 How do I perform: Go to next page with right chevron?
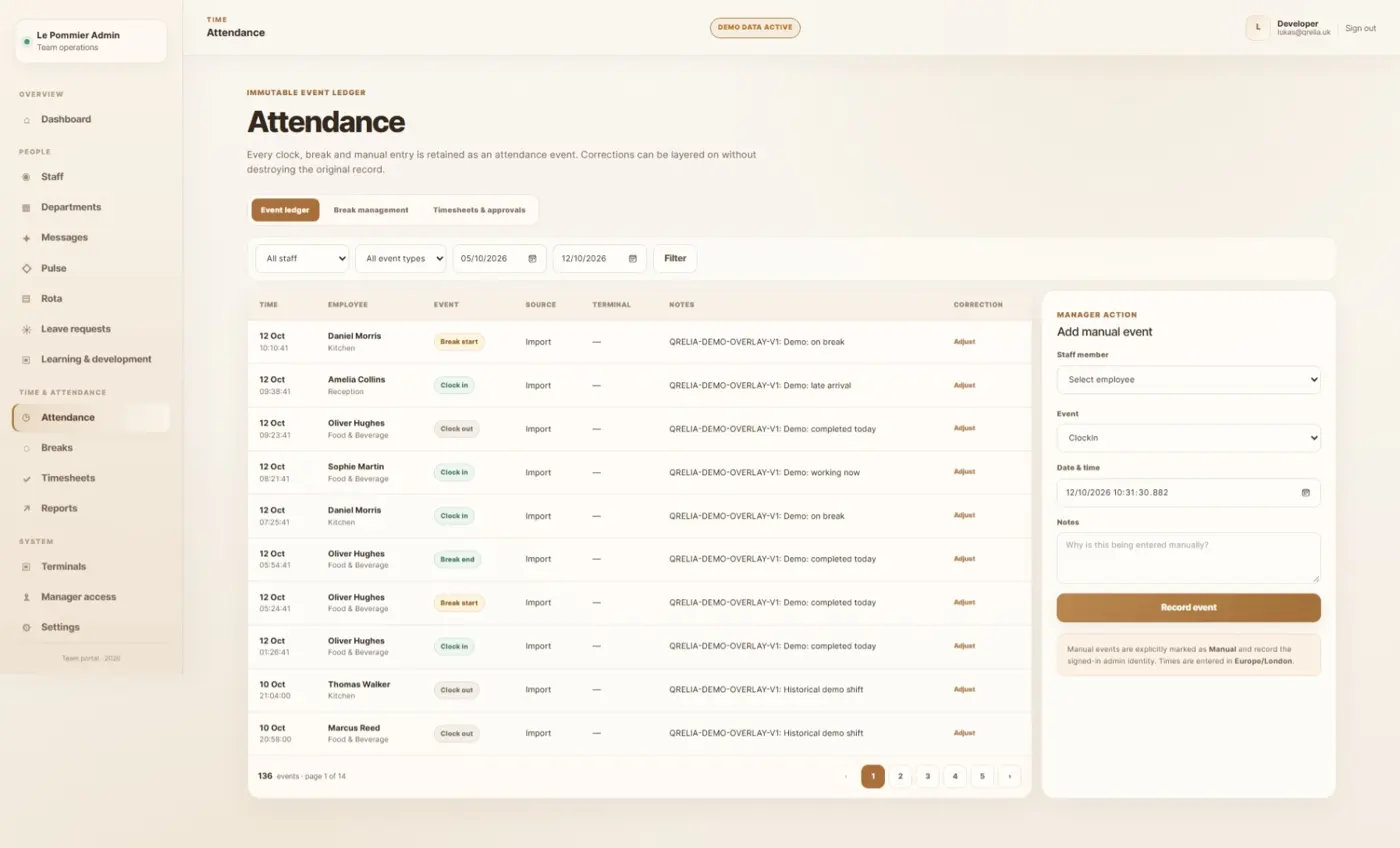pos(1009,776)
